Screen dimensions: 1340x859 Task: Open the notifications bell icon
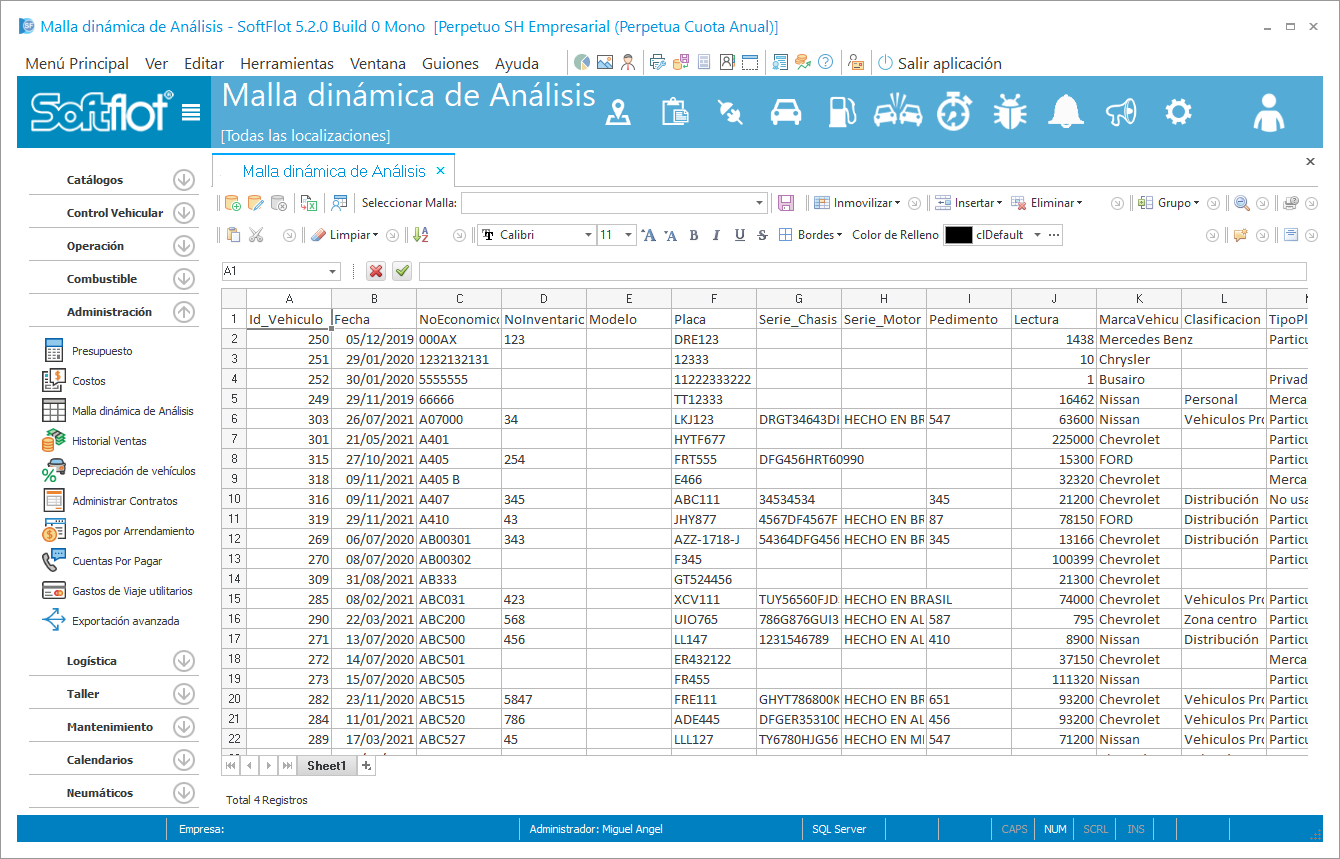point(1065,111)
